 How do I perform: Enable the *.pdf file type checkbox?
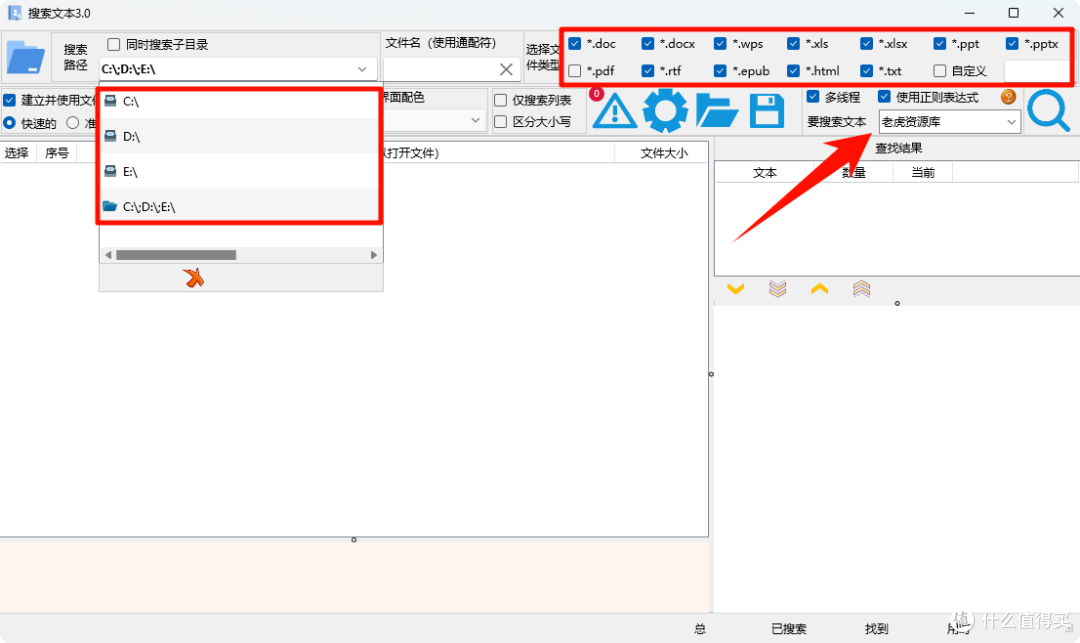pos(575,71)
